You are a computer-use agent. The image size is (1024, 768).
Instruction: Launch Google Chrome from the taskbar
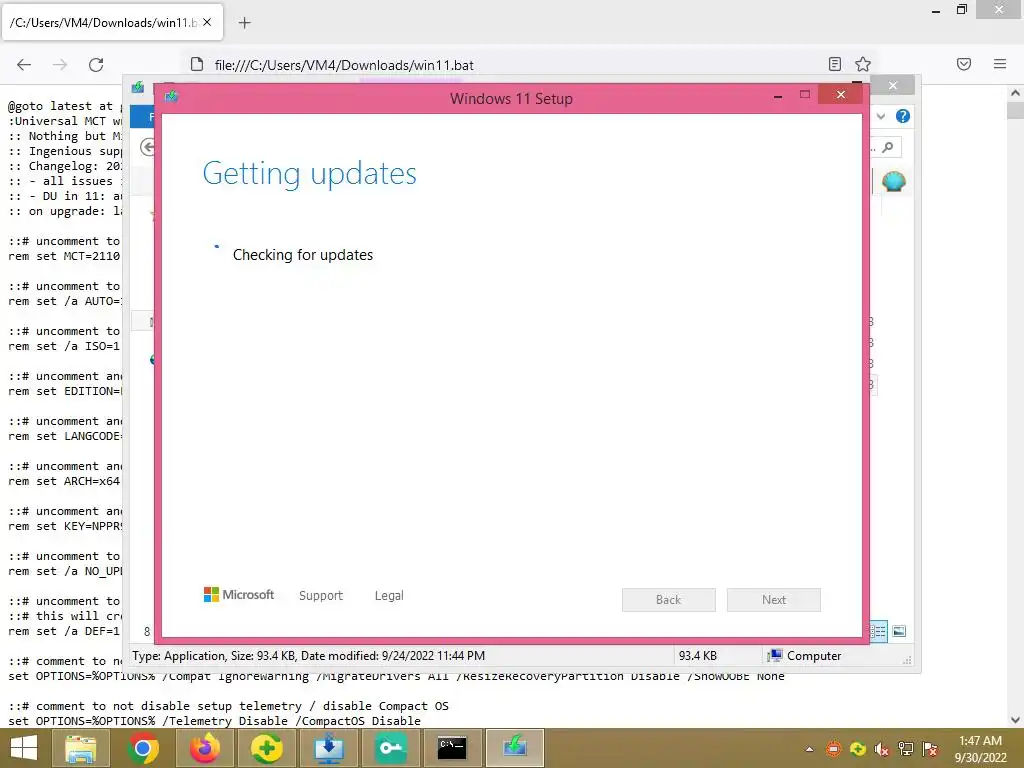(x=143, y=748)
